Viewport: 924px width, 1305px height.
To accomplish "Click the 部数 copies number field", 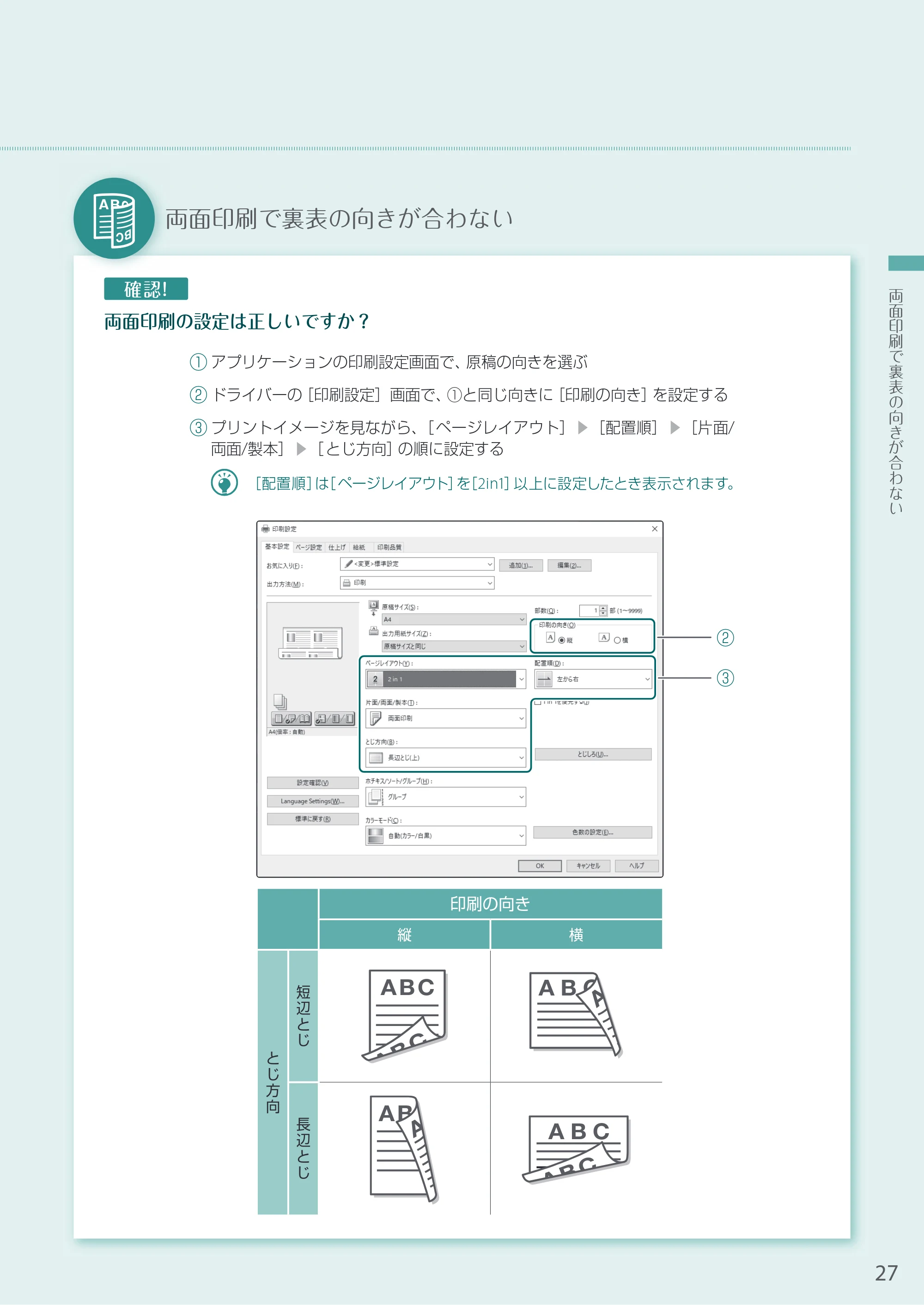I will [x=589, y=611].
